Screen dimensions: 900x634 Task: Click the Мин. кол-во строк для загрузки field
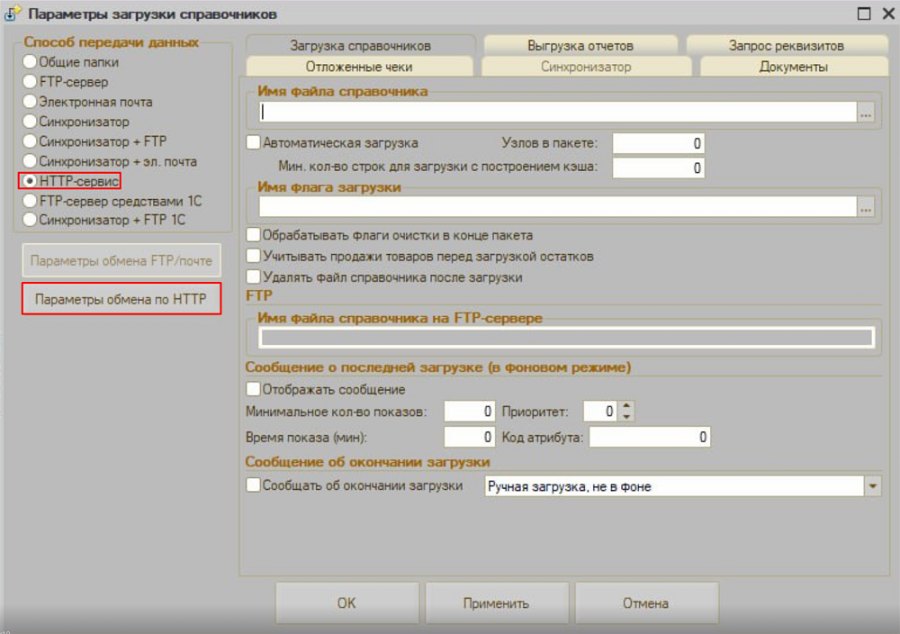tap(658, 168)
